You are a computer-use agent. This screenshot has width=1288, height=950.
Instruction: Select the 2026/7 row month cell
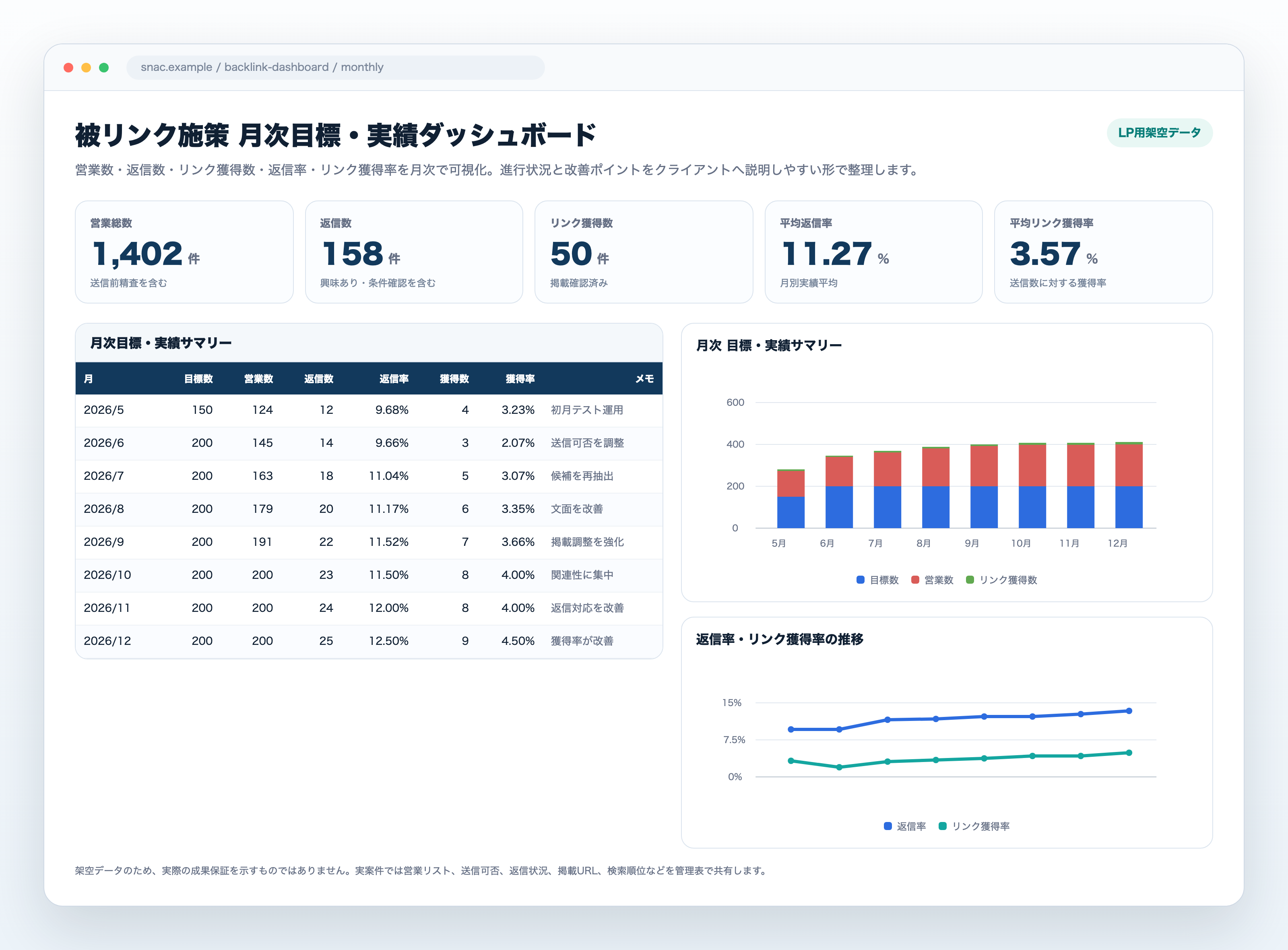[103, 475]
